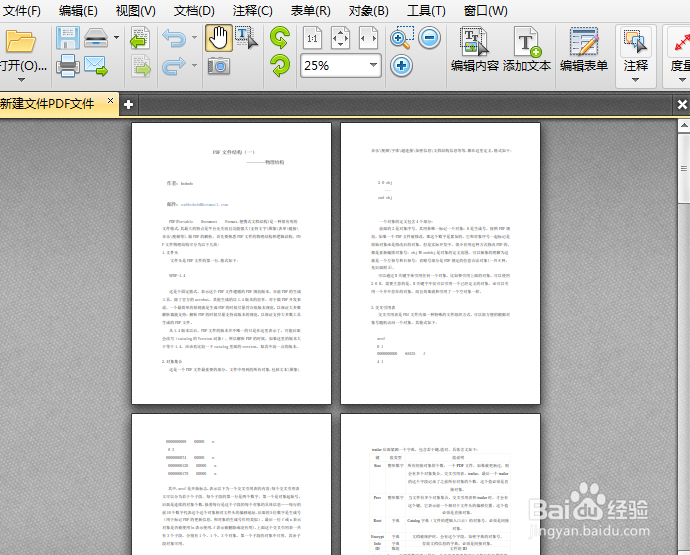Image resolution: width=690 pixels, height=555 pixels.
Task: Rotate view with lower green arrow
Action: [280, 66]
